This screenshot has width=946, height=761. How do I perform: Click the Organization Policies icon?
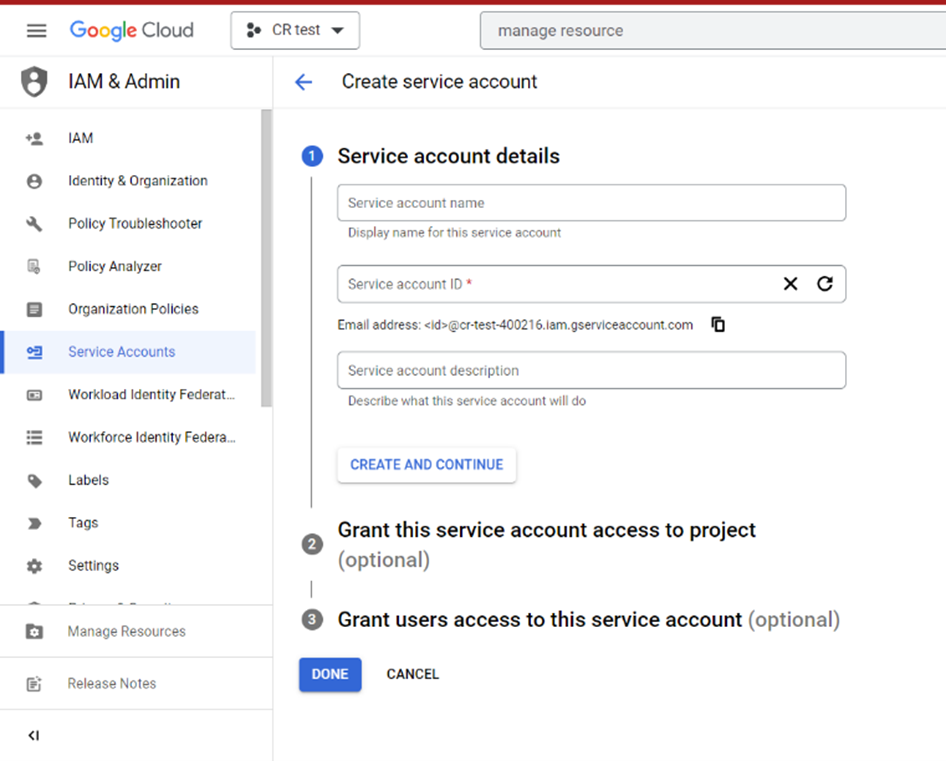point(34,310)
